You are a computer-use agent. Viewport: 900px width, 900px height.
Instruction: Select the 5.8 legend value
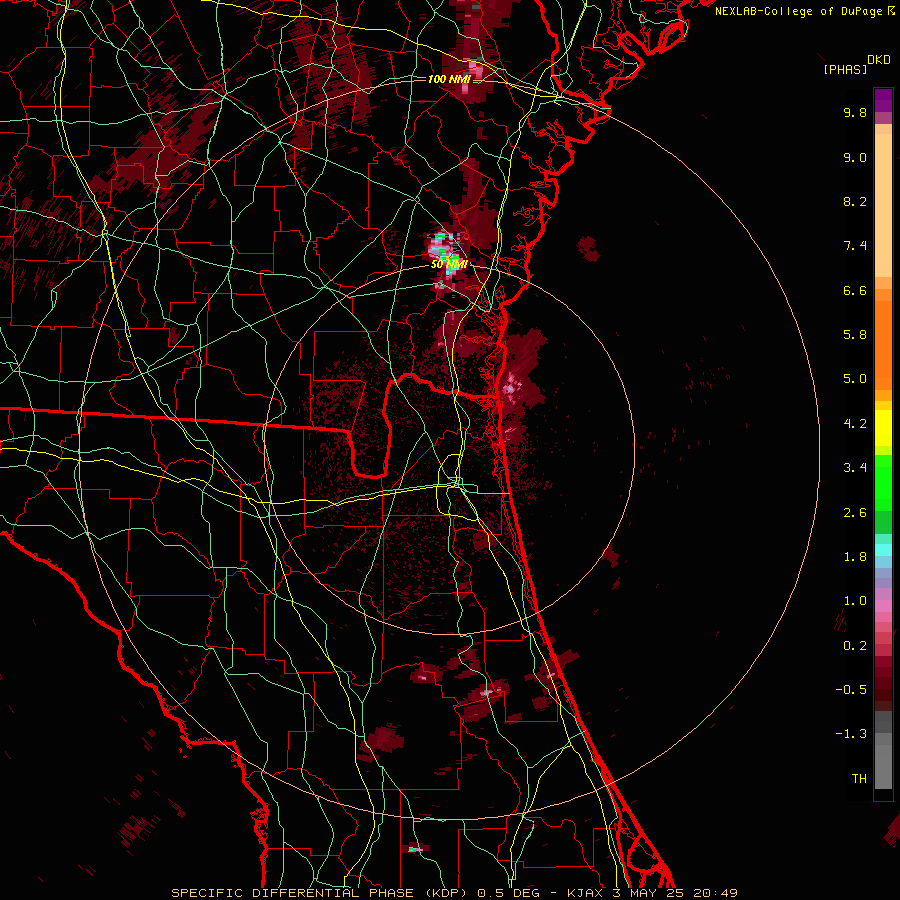(855, 335)
